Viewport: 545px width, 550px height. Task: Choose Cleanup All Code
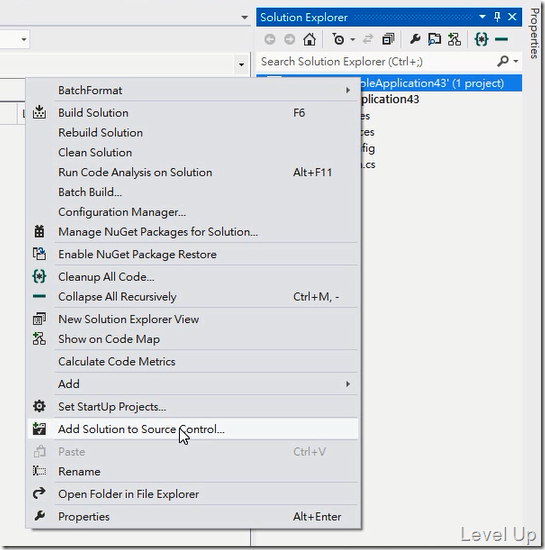click(192, 277)
